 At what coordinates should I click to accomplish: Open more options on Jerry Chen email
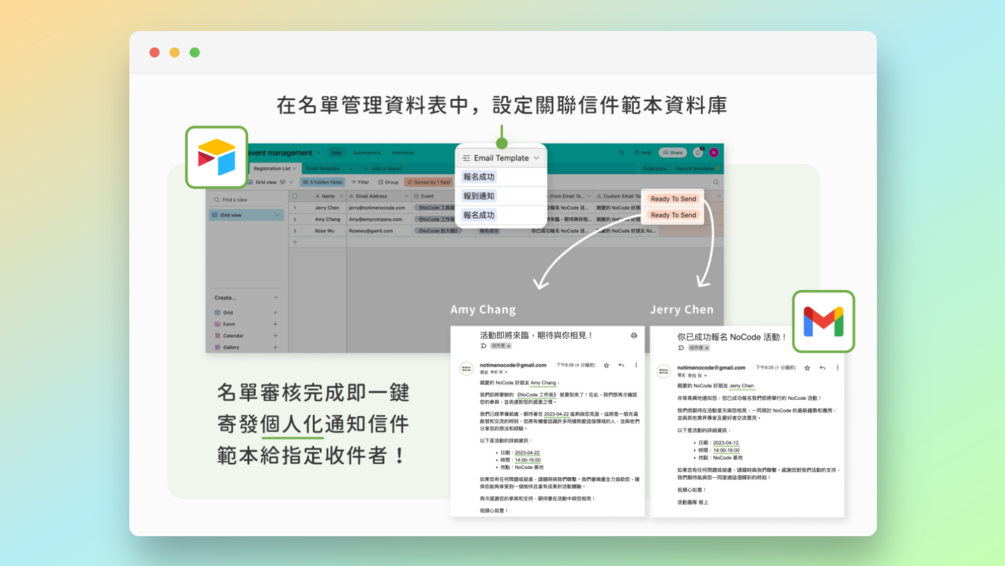837,368
